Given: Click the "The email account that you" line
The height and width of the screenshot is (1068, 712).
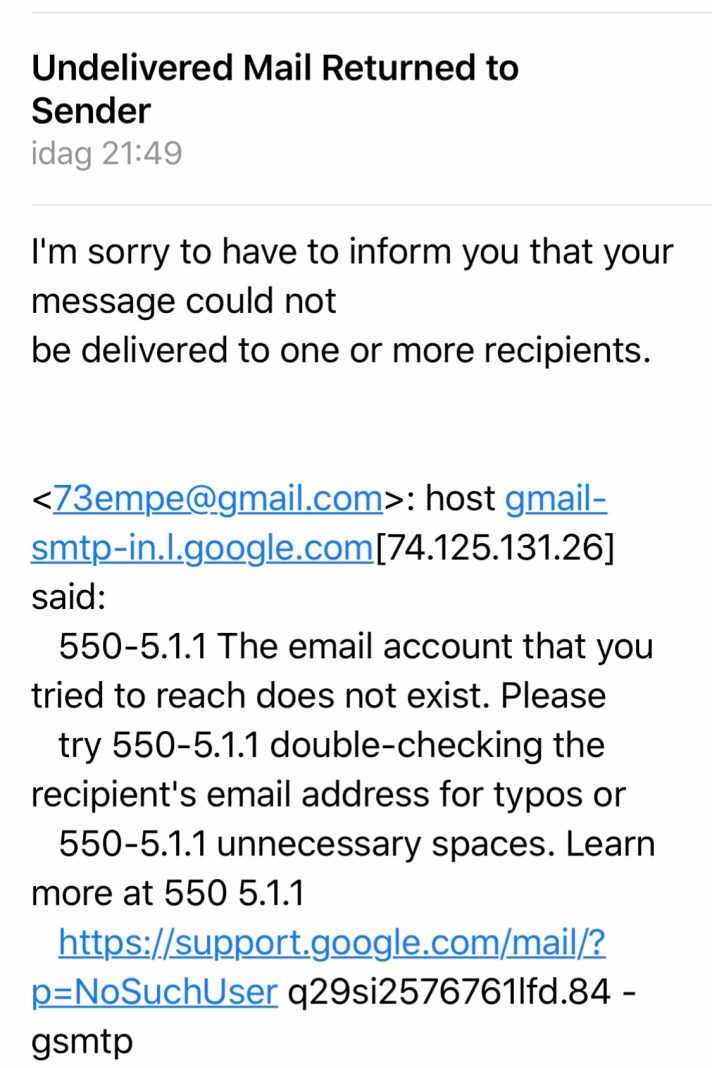Looking at the screenshot, I should (x=435, y=646).
